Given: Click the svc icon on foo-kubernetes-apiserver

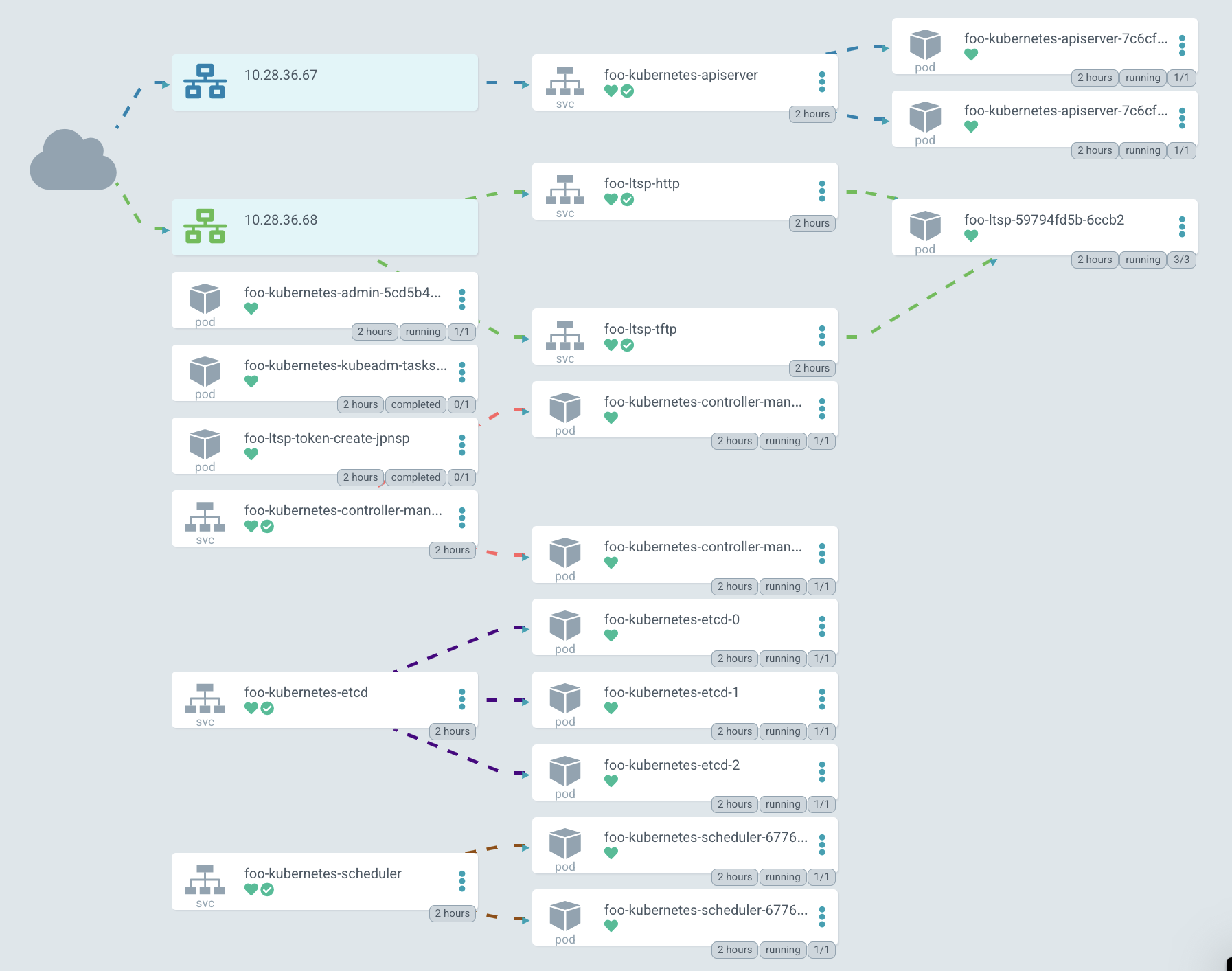Looking at the screenshot, I should pos(564,82).
